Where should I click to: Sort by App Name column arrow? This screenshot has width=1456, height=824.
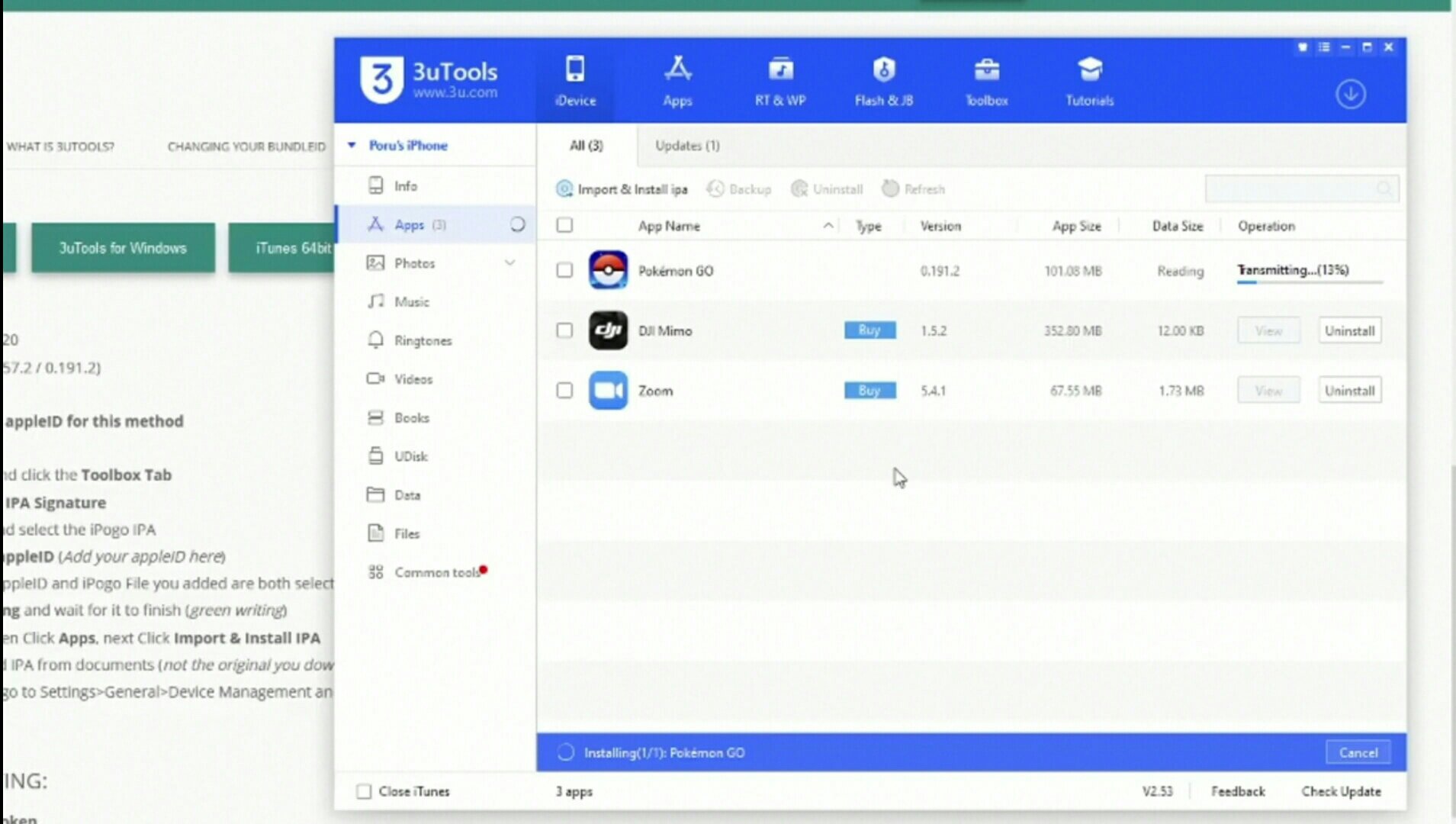828,226
